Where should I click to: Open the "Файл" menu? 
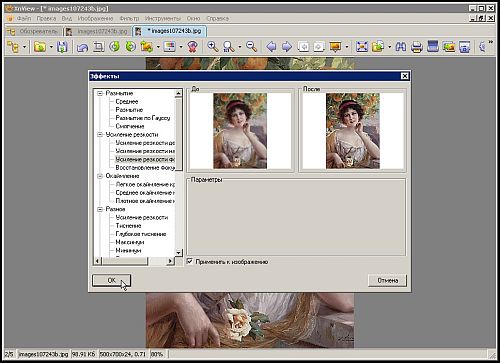[24, 18]
